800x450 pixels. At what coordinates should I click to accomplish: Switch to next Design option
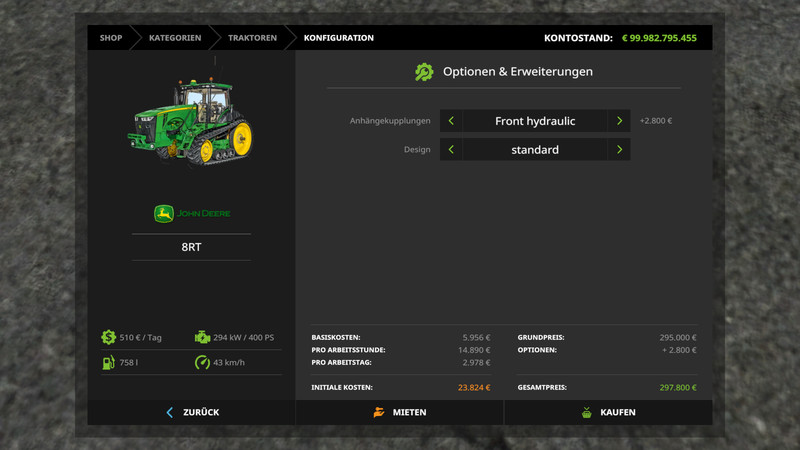tap(619, 150)
